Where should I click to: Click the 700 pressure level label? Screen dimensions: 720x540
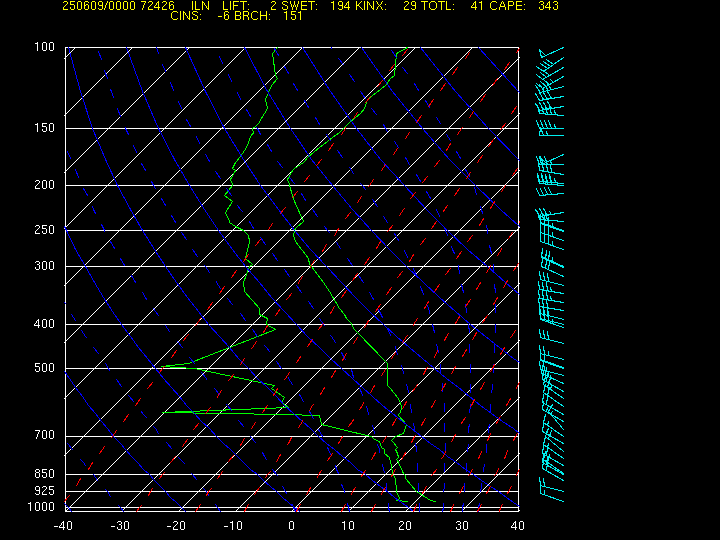pyautogui.click(x=45, y=435)
